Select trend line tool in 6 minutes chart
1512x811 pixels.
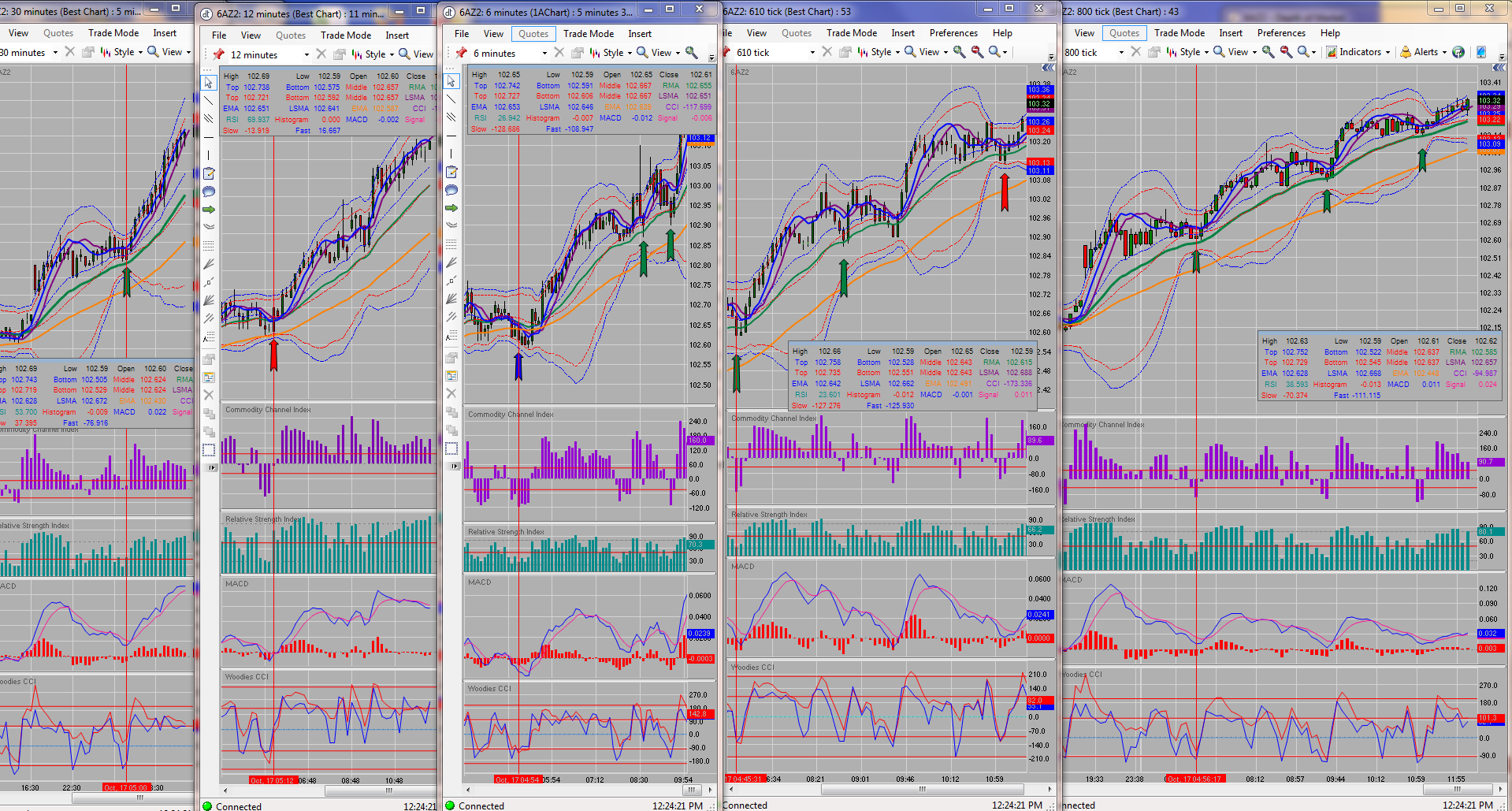tap(451, 99)
